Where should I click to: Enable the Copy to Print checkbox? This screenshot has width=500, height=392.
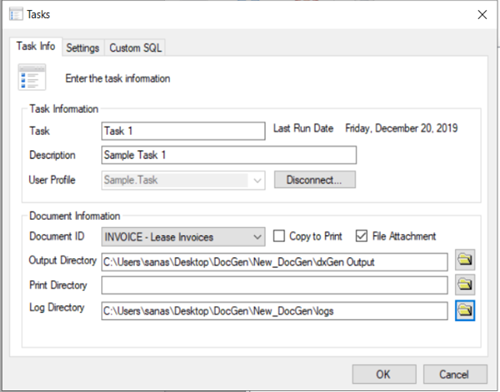click(279, 236)
